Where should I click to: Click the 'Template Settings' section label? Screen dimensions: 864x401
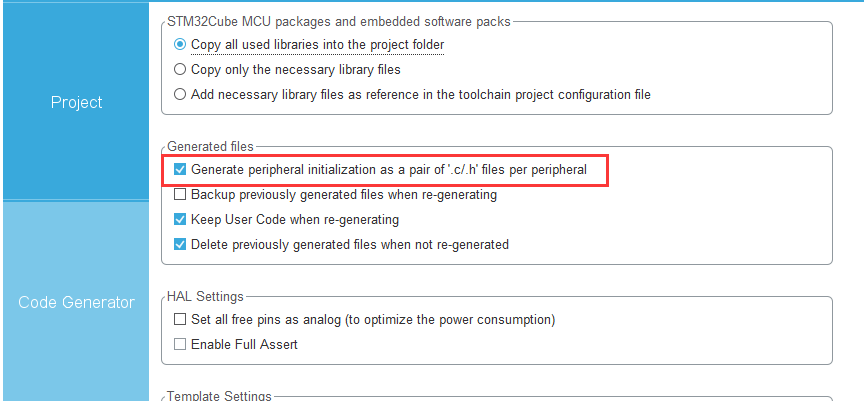point(219,396)
